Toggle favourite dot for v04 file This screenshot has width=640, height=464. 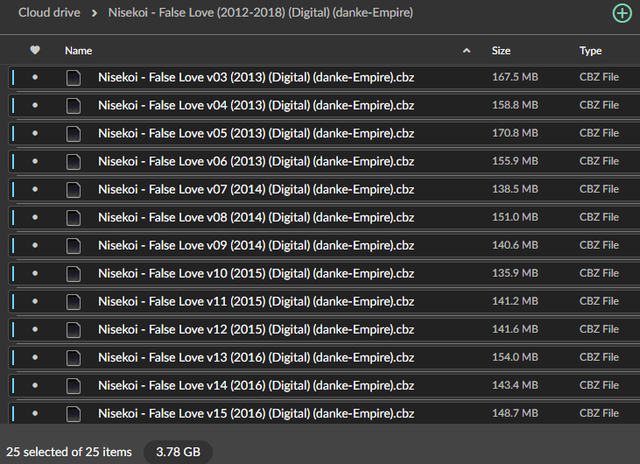(x=35, y=105)
